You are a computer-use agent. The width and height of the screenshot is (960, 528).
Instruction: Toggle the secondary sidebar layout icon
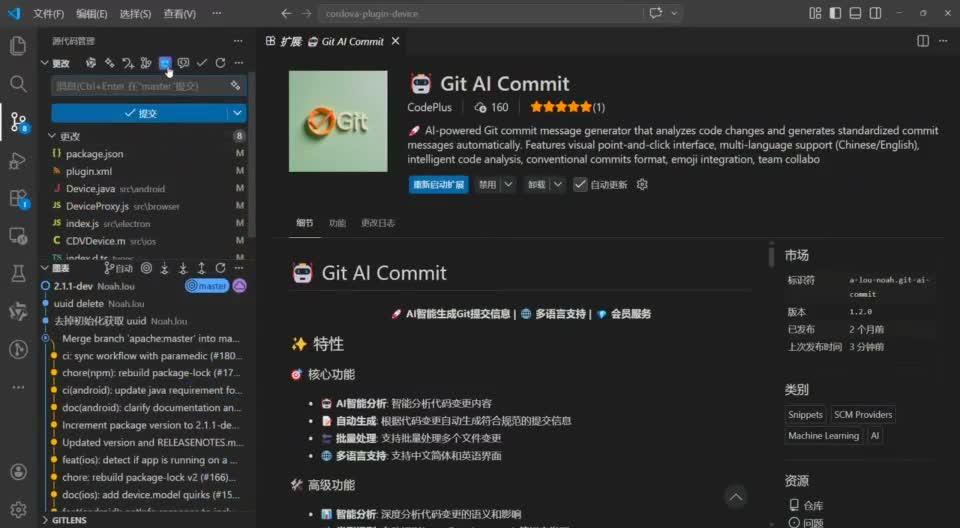[x=876, y=13]
